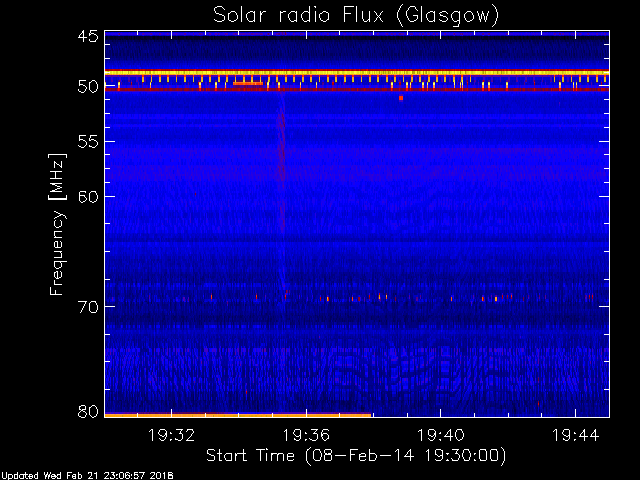Click the red square marker near 51 MHz
Image resolution: width=640 pixels, height=480 pixels.
point(401,98)
